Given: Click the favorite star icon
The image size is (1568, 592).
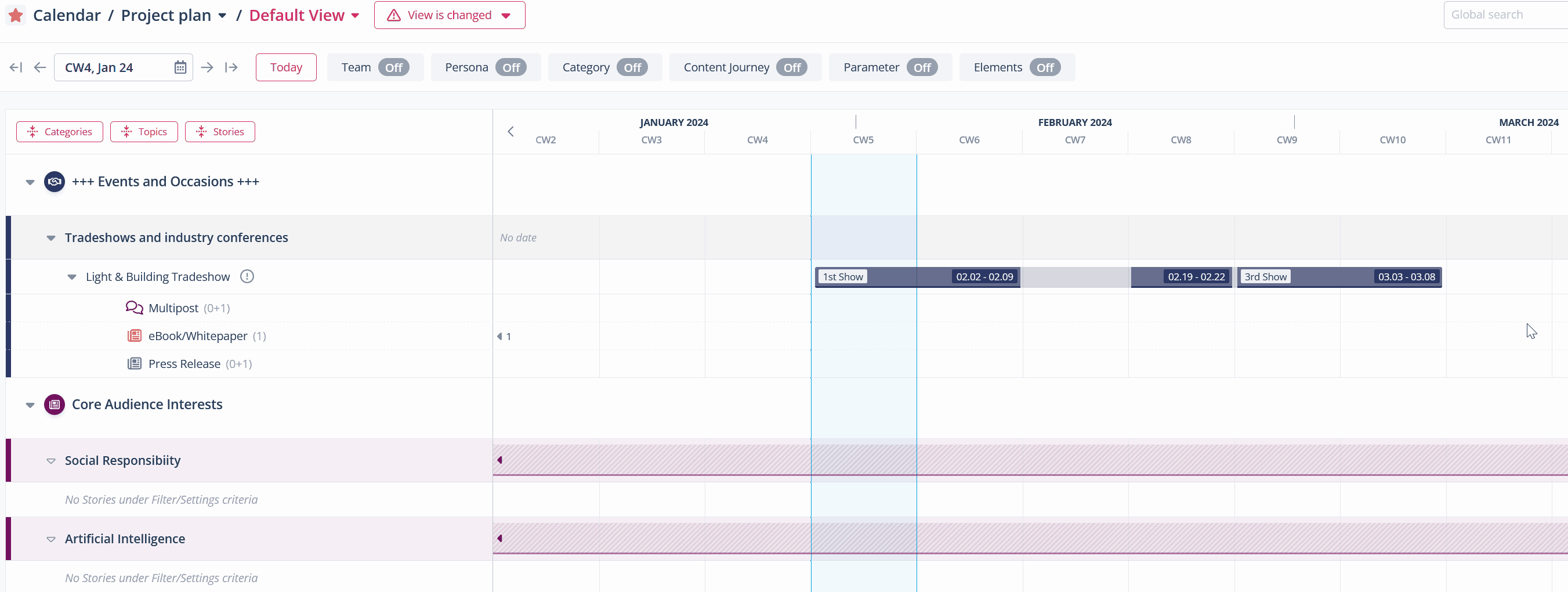Looking at the screenshot, I should (15, 15).
